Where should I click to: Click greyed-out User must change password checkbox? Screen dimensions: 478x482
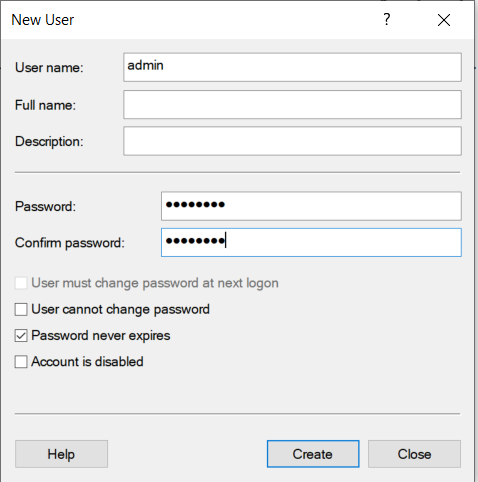coord(21,283)
